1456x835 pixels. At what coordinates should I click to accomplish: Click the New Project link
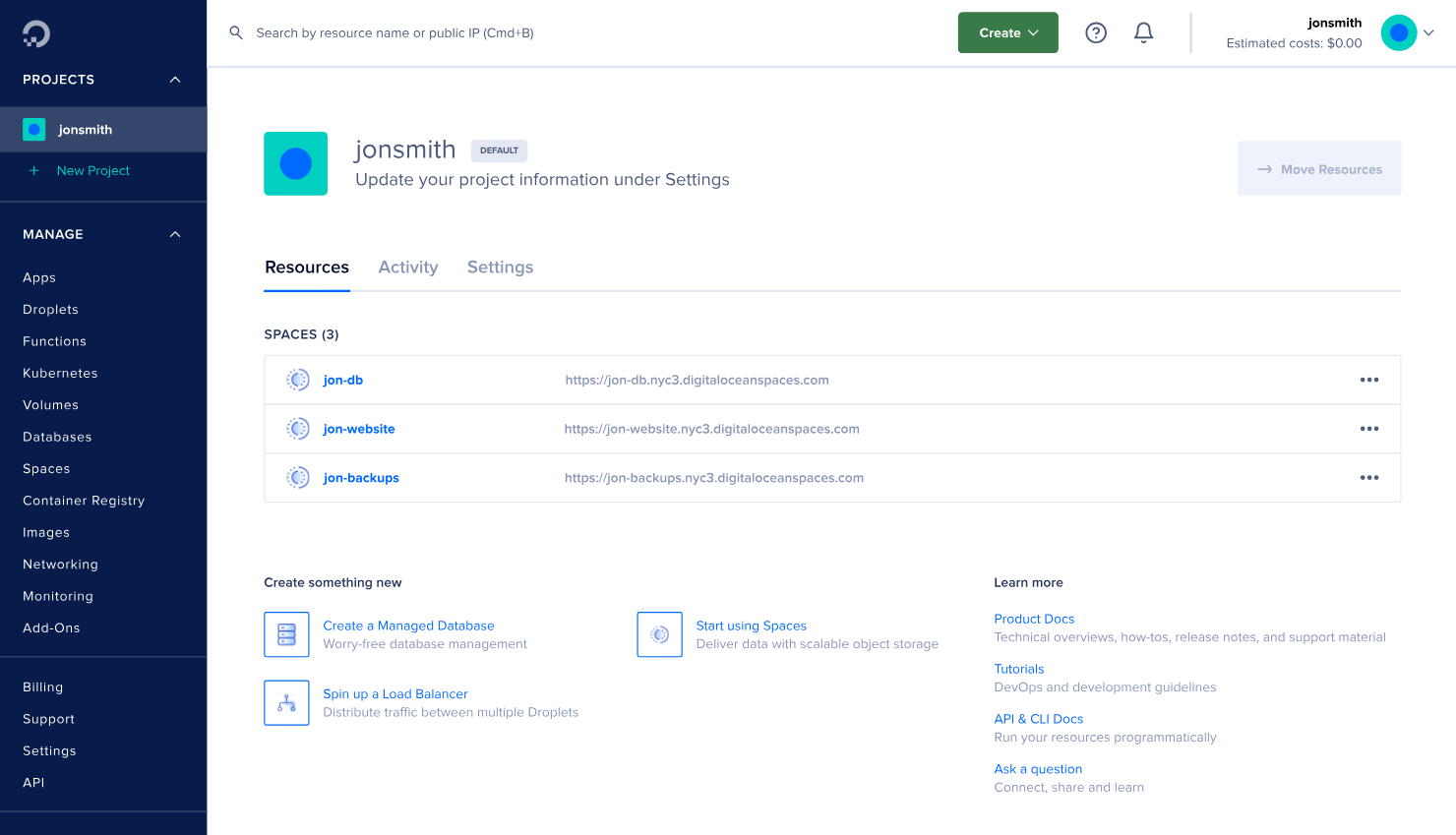93,171
